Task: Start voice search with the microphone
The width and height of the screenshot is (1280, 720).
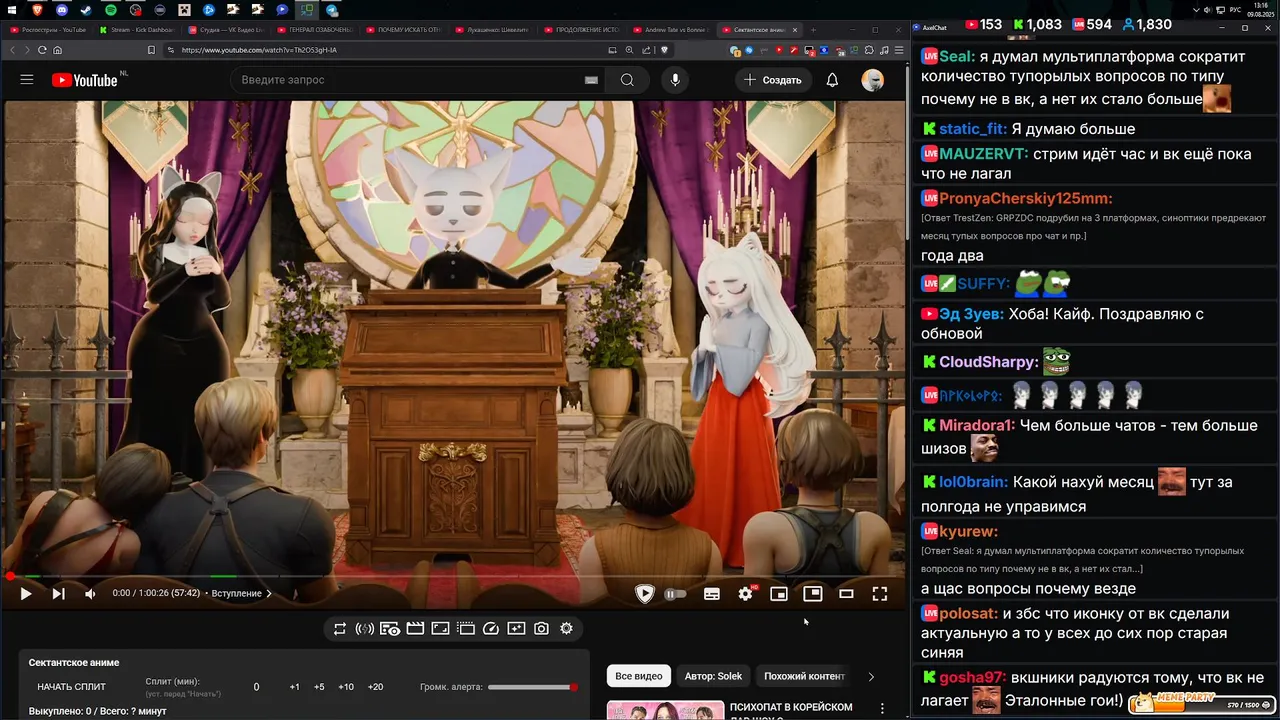Action: pyautogui.click(x=675, y=80)
